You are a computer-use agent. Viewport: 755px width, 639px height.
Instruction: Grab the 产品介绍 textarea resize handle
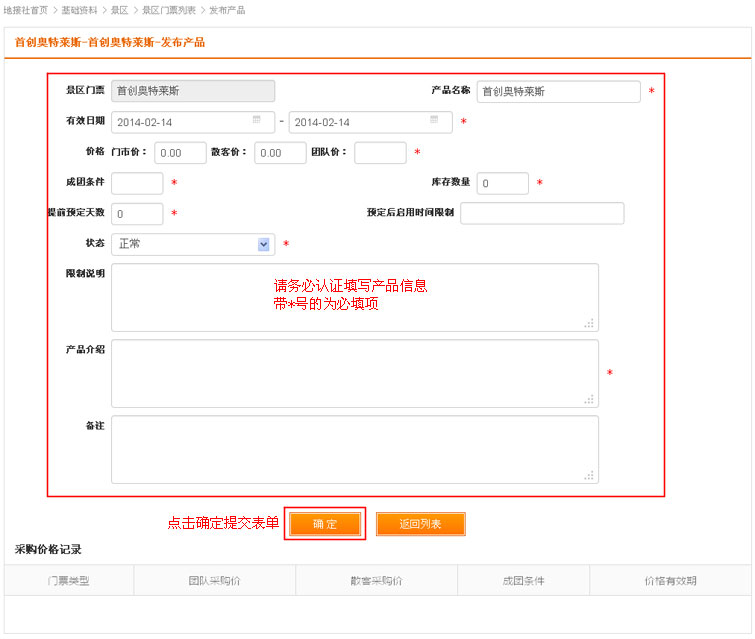[590, 399]
